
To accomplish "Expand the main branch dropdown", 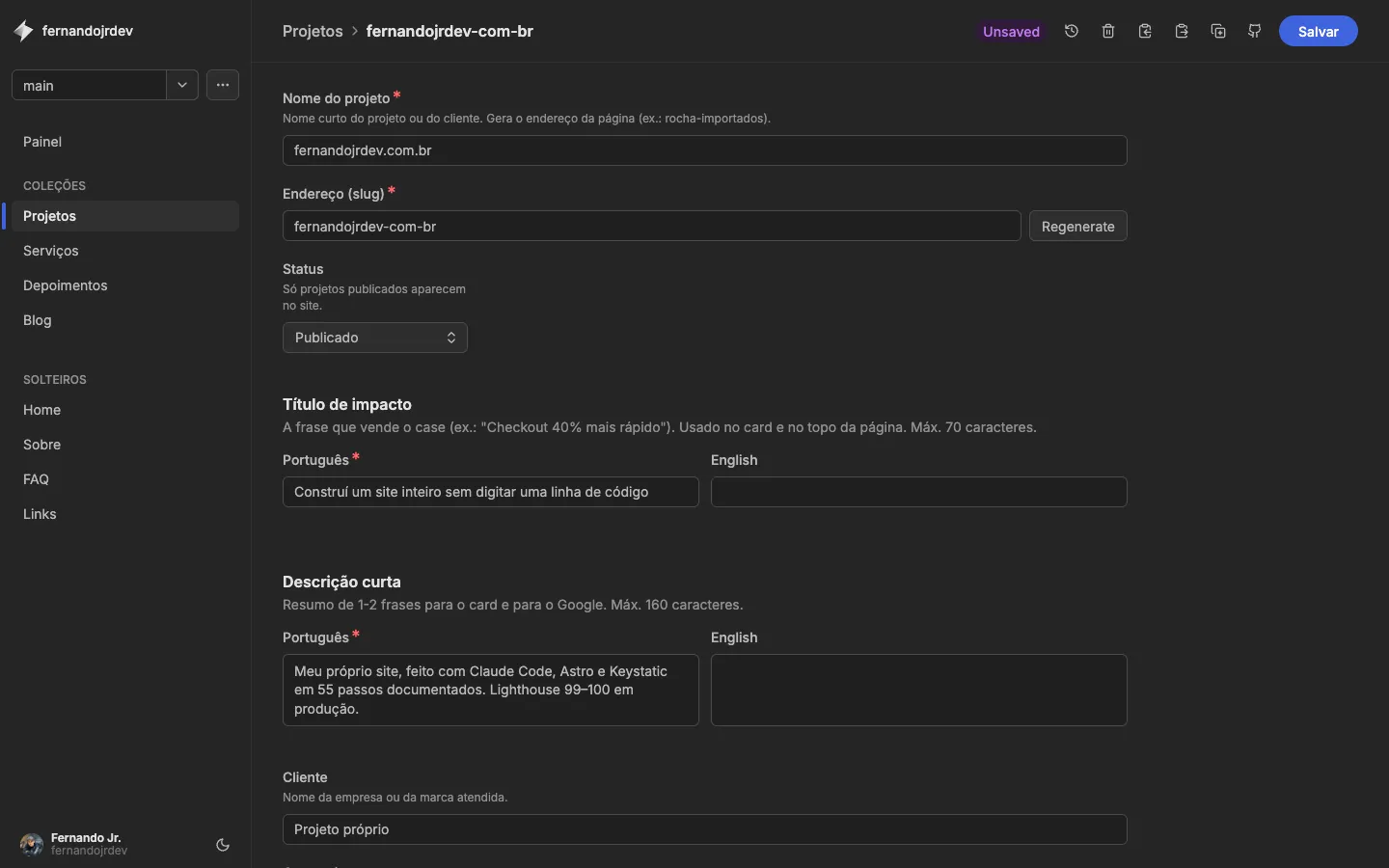I will click(x=182, y=85).
